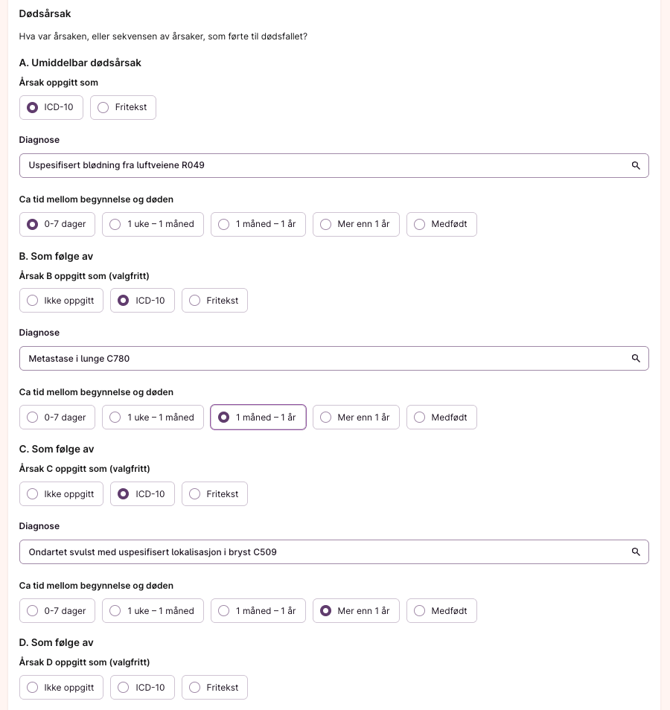Select Medfødt duration for immediate cause A
The width and height of the screenshot is (670, 710).
(x=441, y=225)
